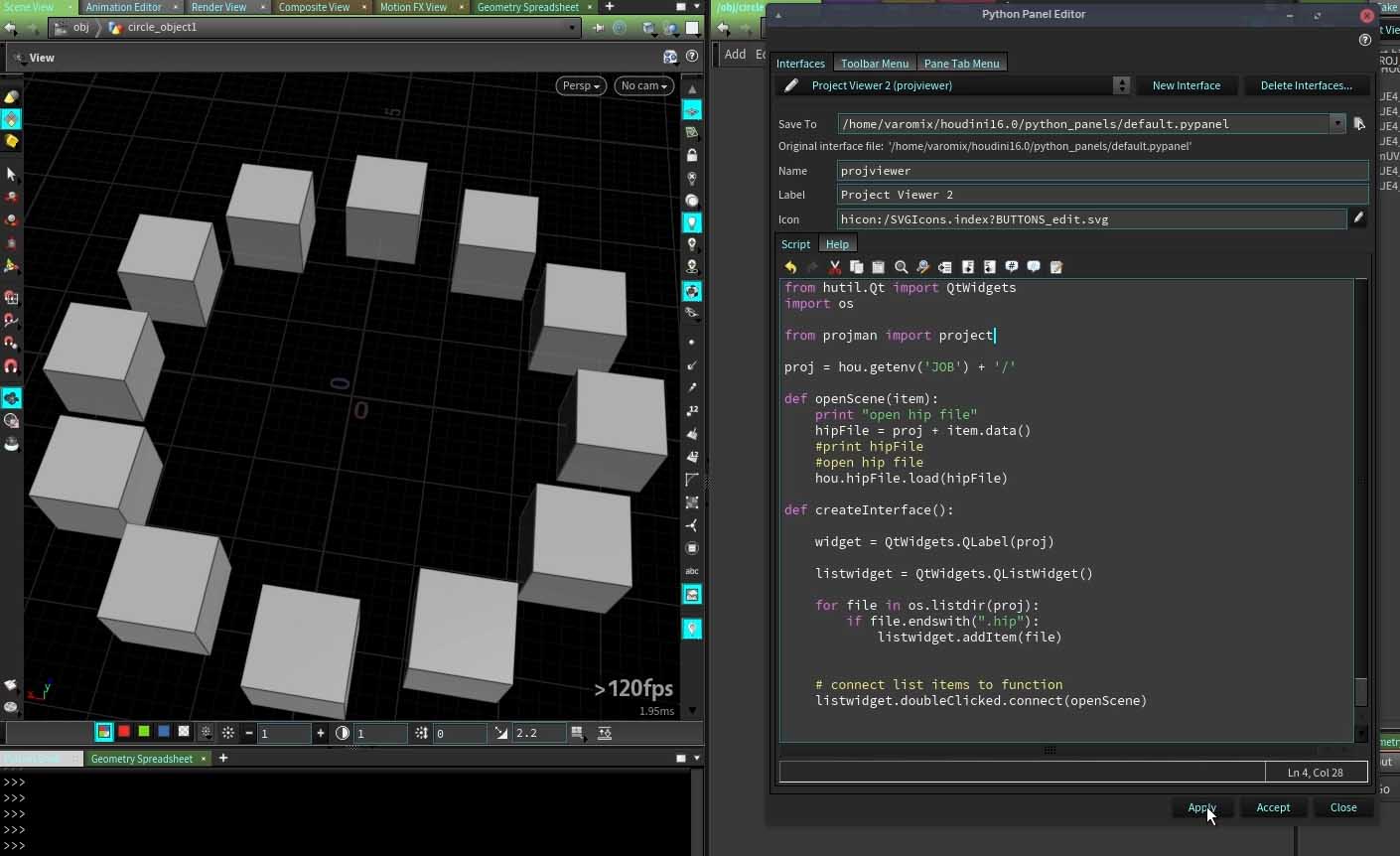1400x856 pixels.
Task: Toggle the red channel display button
Action: (124, 732)
